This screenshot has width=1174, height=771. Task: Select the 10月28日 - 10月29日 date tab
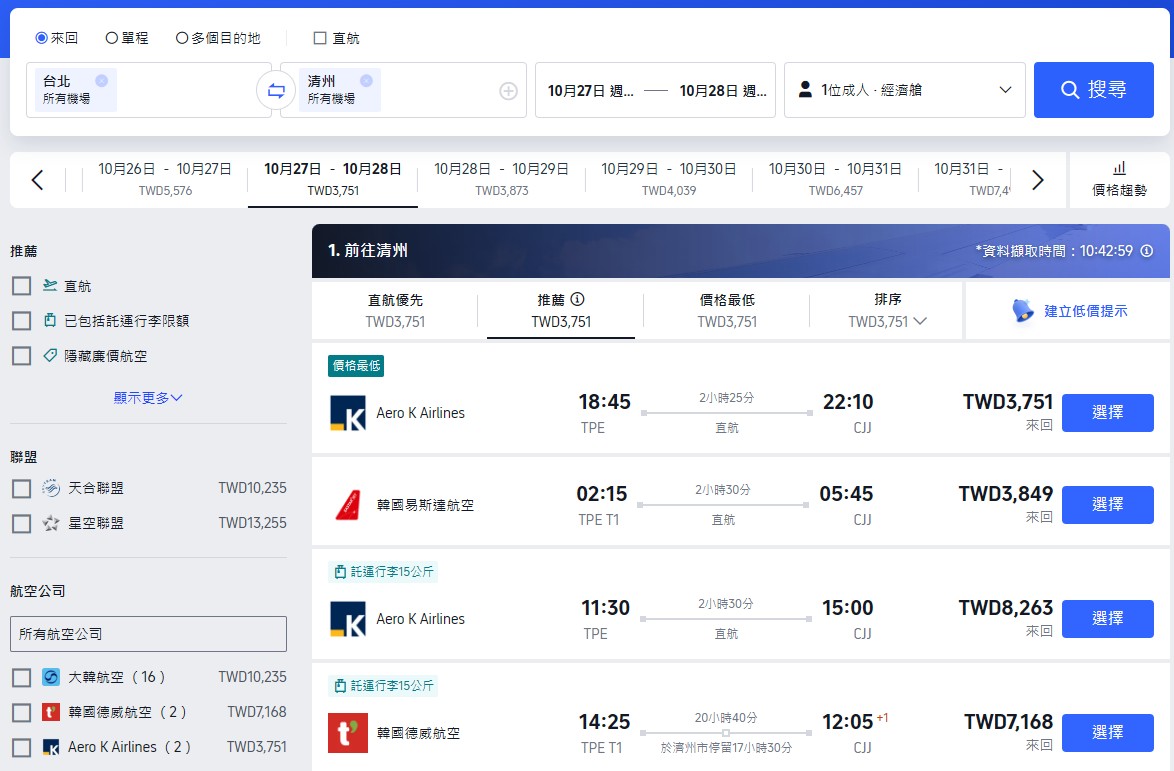501,179
